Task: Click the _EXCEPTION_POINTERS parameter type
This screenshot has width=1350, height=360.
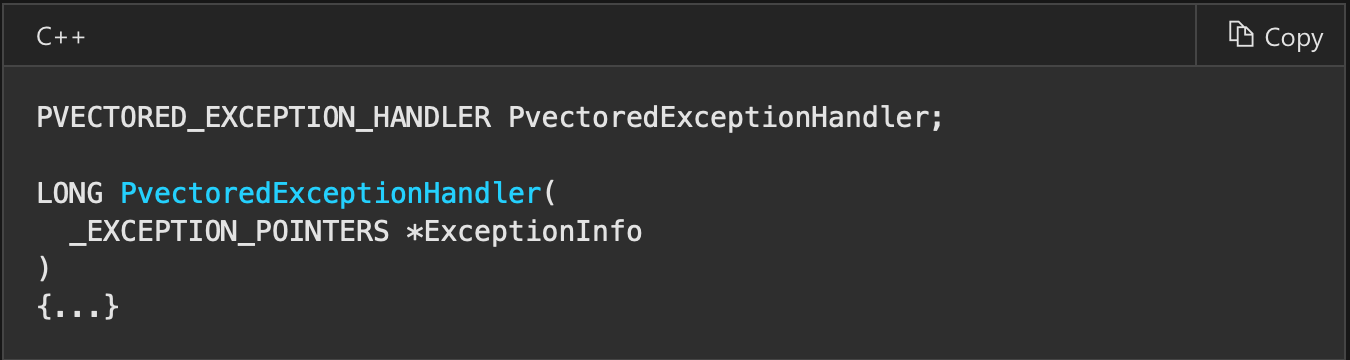Action: (229, 231)
